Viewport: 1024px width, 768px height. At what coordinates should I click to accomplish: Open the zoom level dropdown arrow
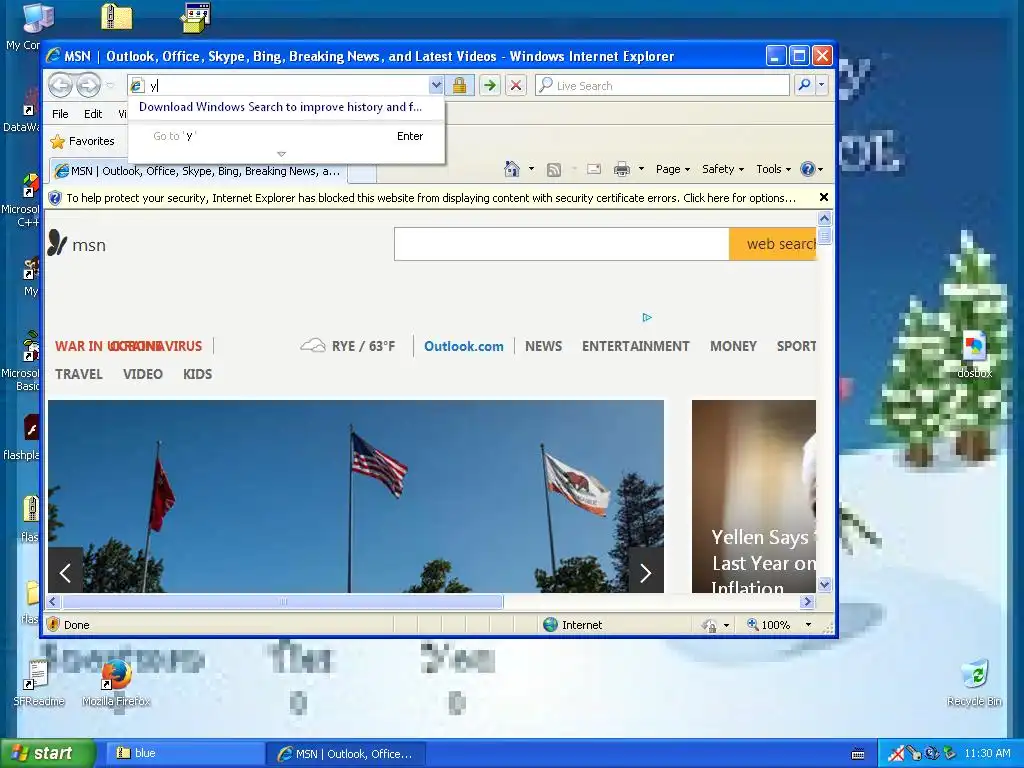coord(808,624)
